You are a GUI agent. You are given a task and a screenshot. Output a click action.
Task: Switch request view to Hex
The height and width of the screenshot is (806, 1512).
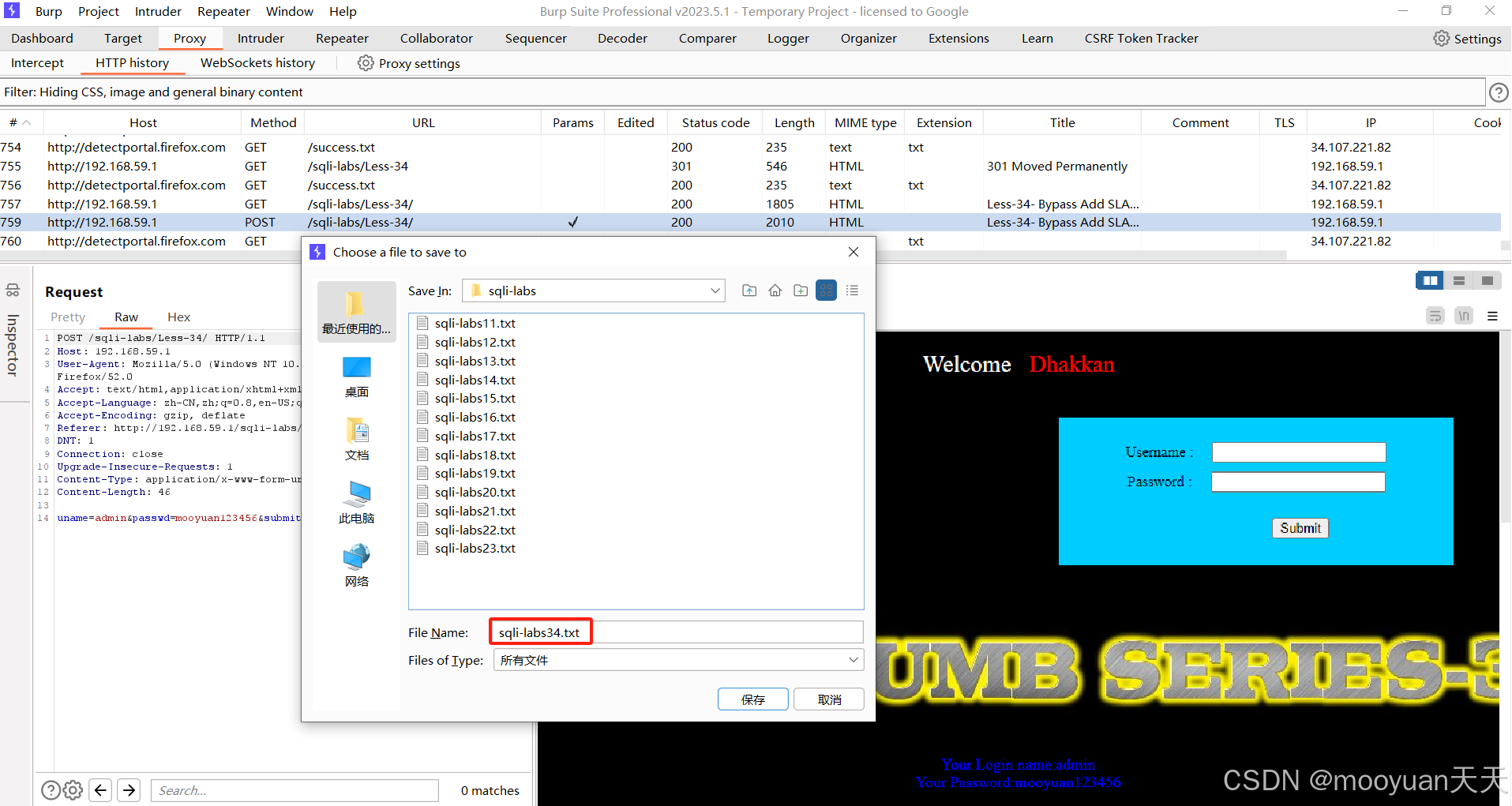click(178, 317)
